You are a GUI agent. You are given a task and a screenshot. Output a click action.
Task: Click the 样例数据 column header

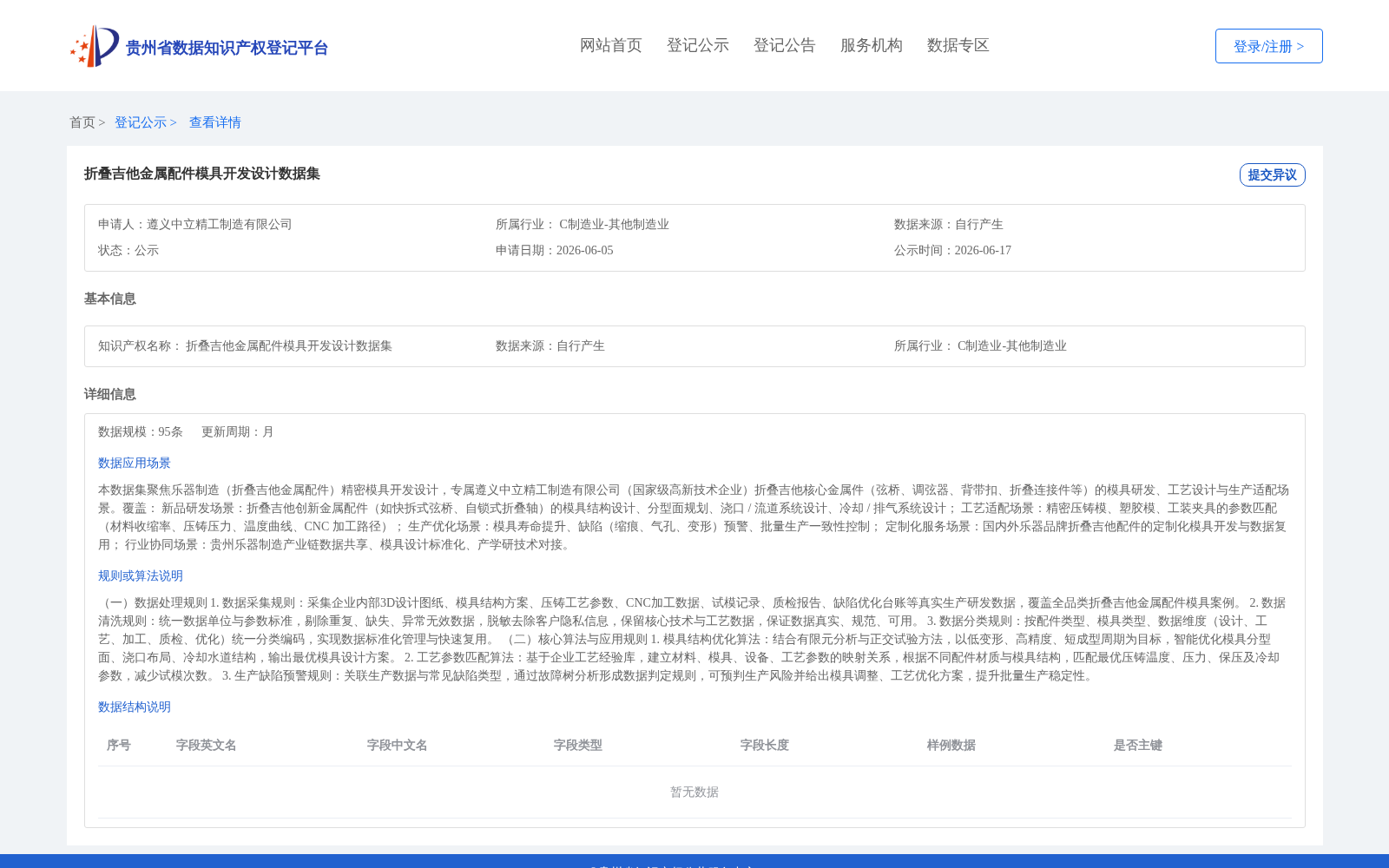point(951,745)
